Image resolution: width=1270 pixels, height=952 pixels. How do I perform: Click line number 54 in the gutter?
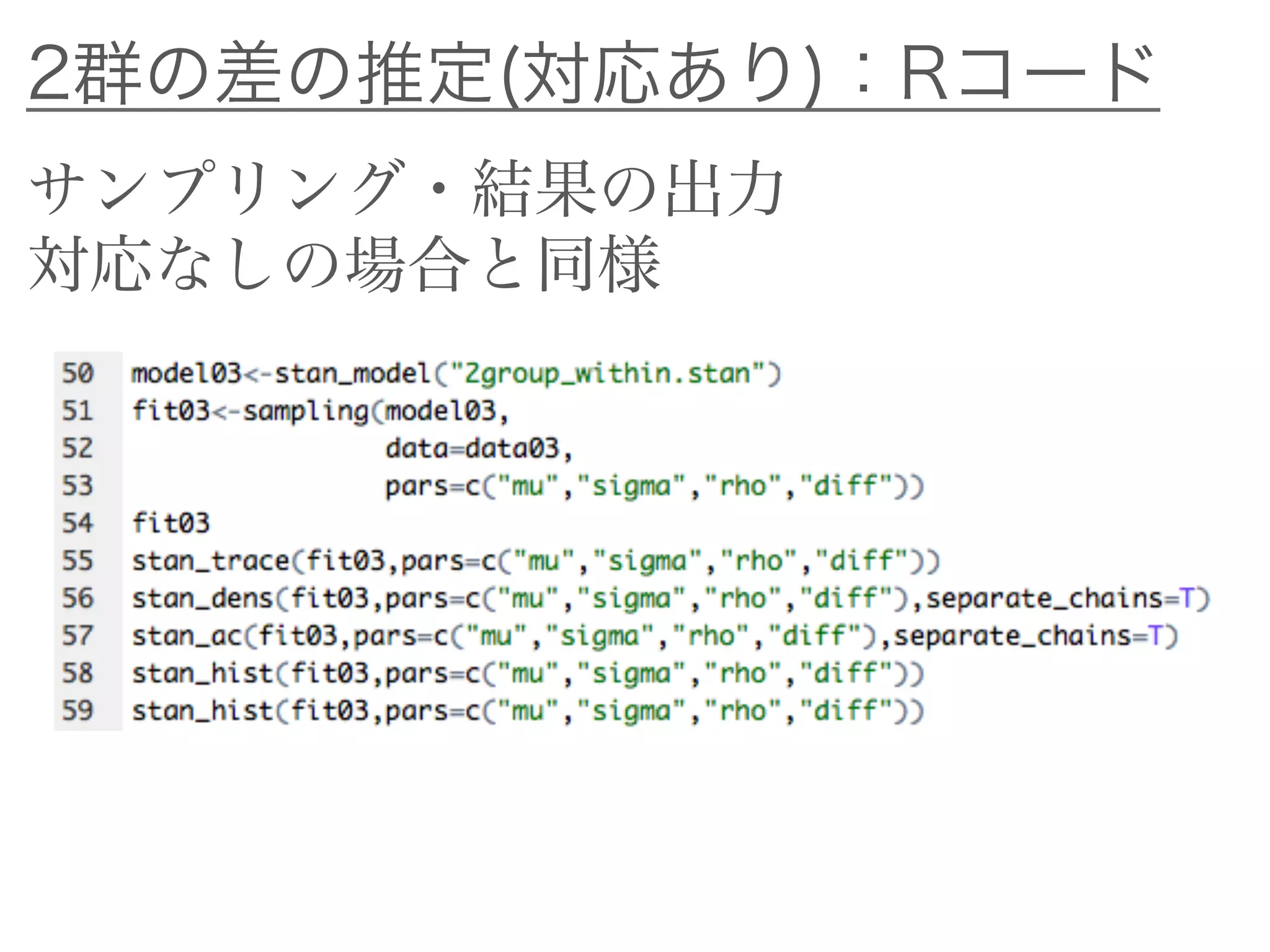click(78, 524)
